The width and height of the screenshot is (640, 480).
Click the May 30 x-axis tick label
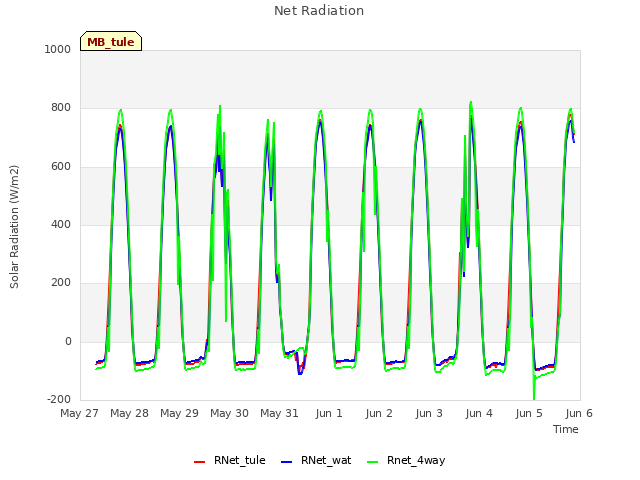[x=229, y=413]
